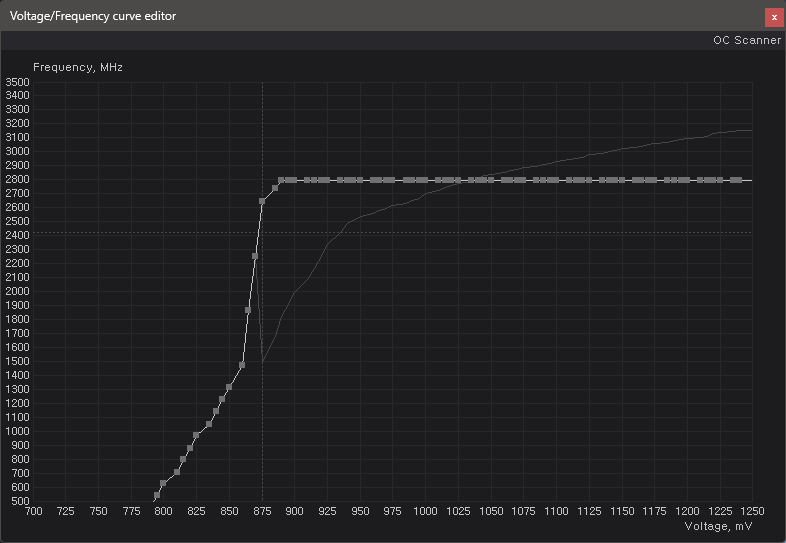Click the curve point near 1230 MHz
Viewport: 786px width, 543px height.
coord(222,399)
